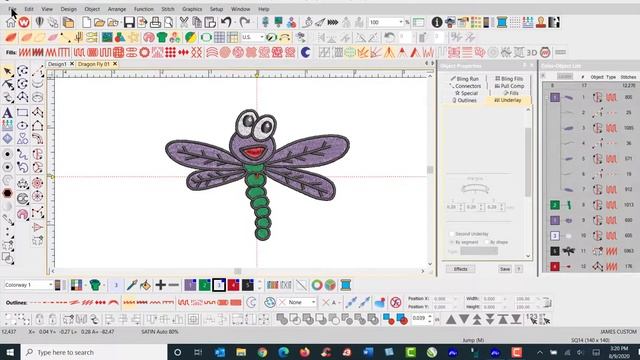Click the red Wilcom W logo icon

pyautogui.click(x=24, y=22)
